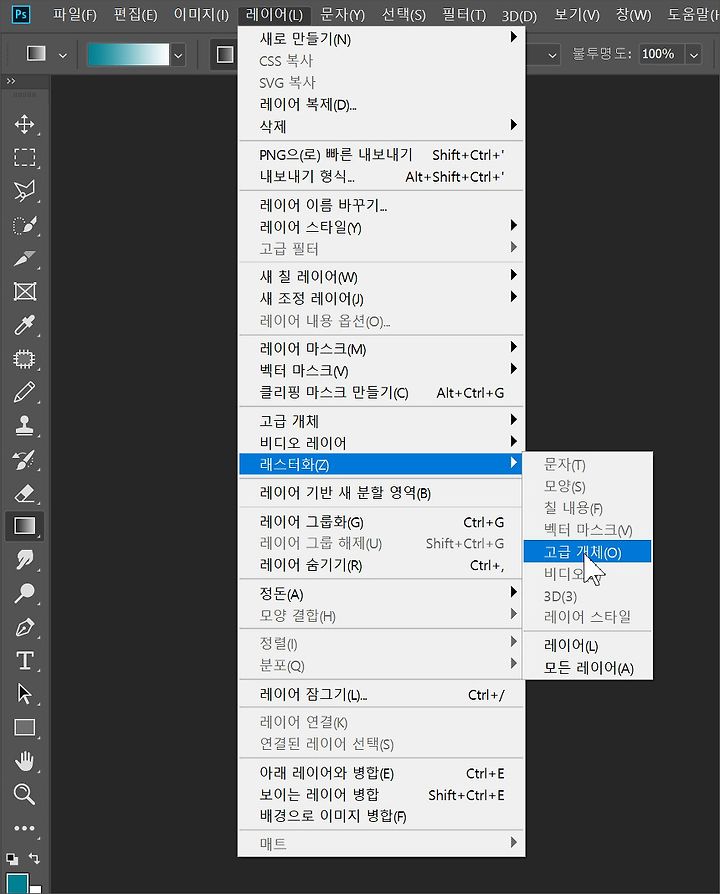This screenshot has height=894, width=720.
Task: Select the Frame tool
Action: (24, 291)
